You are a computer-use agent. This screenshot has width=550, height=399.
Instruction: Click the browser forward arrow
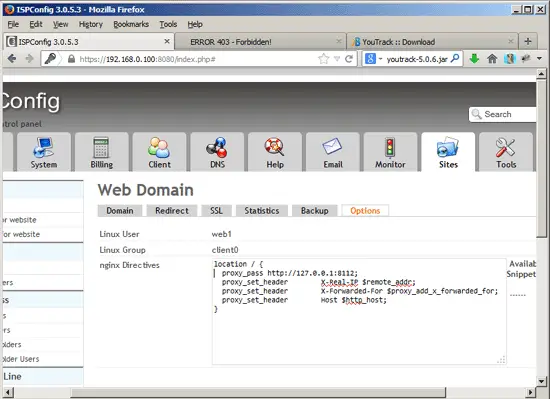click(x=29, y=59)
